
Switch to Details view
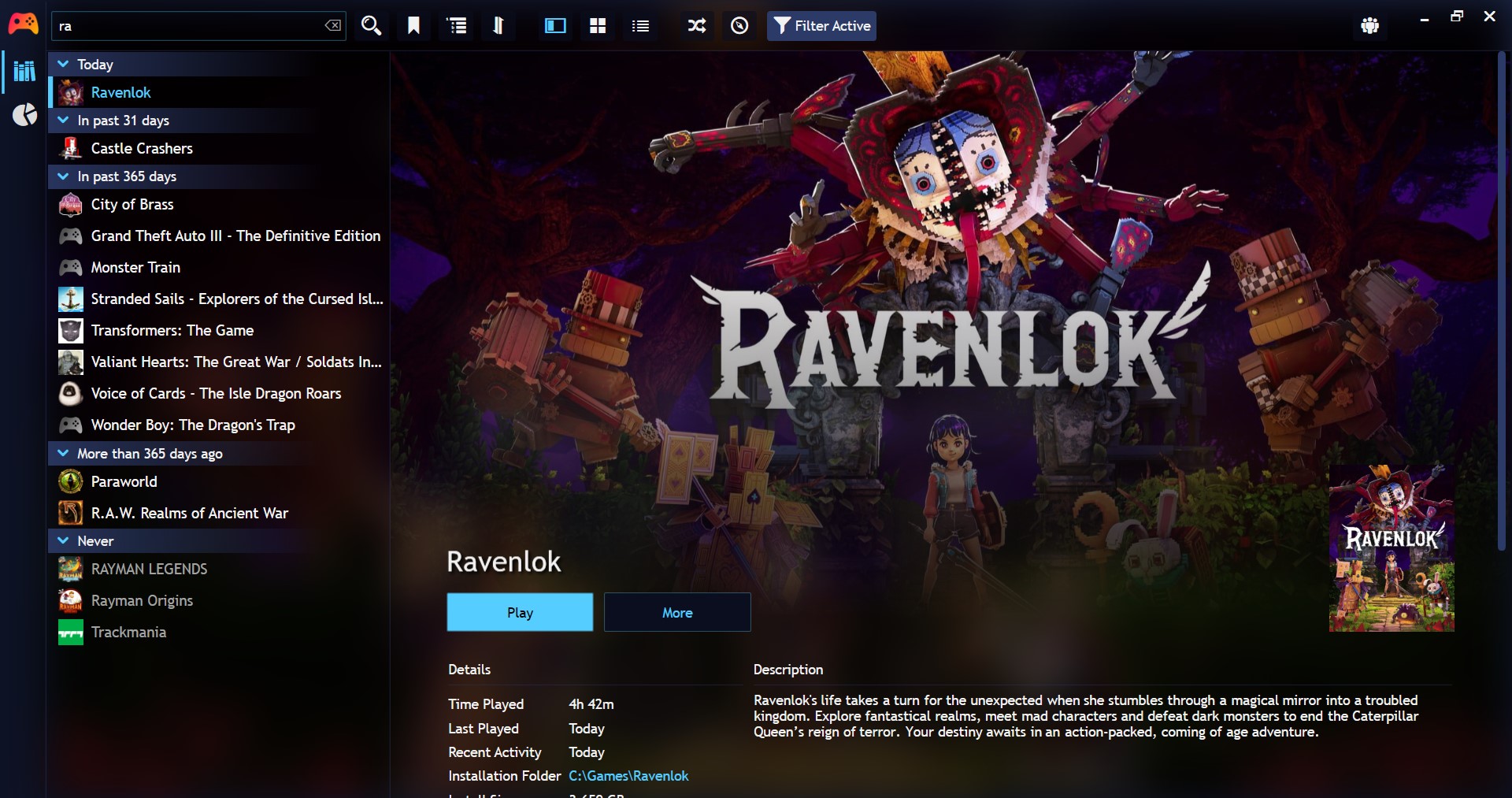click(x=555, y=26)
